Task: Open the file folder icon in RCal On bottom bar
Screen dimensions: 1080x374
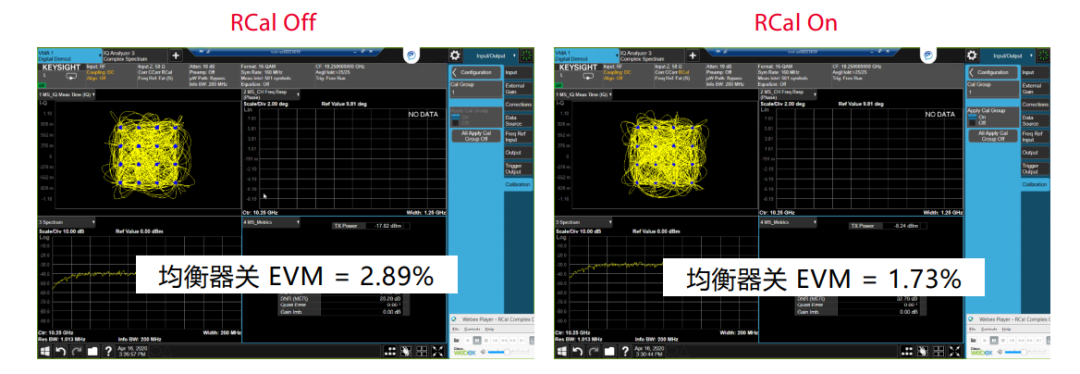Action: click(609, 351)
